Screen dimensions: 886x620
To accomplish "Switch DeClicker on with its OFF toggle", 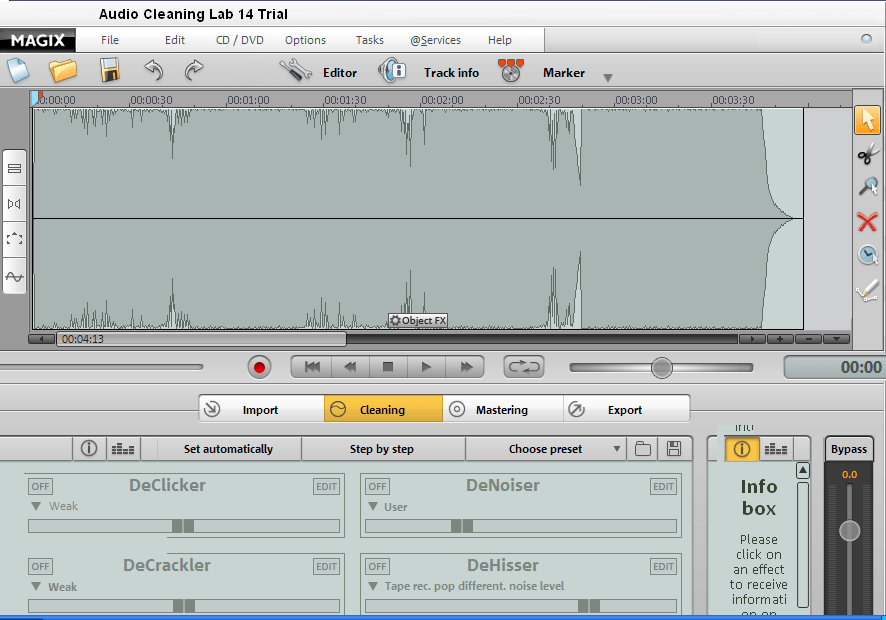I will coord(40,486).
